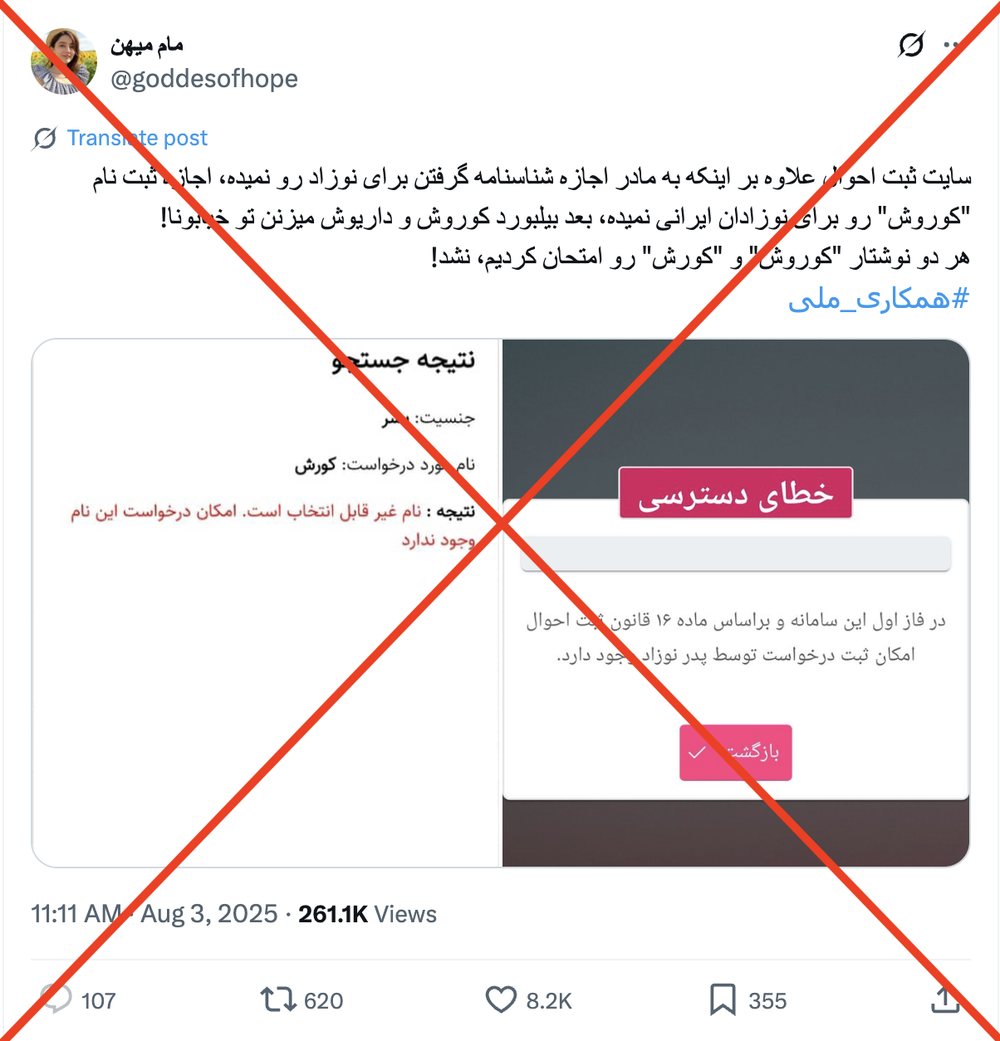Open the goddesofhope profile avatar
Screen dimensions: 1000x1041
click(x=64, y=61)
